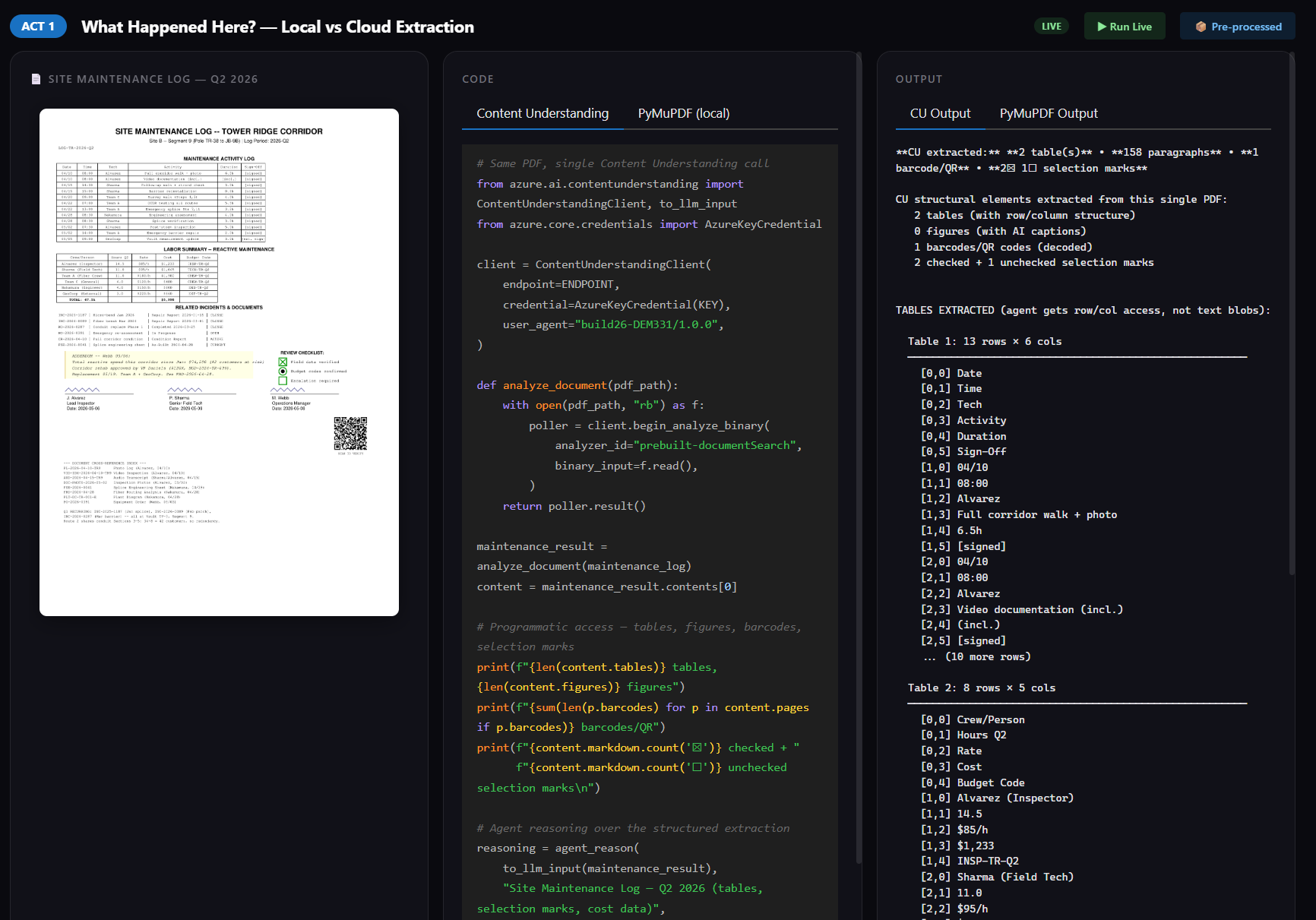Toggle the Field data verified checkbox
Screen dimensions: 1316x920
pyautogui.click(x=283, y=362)
